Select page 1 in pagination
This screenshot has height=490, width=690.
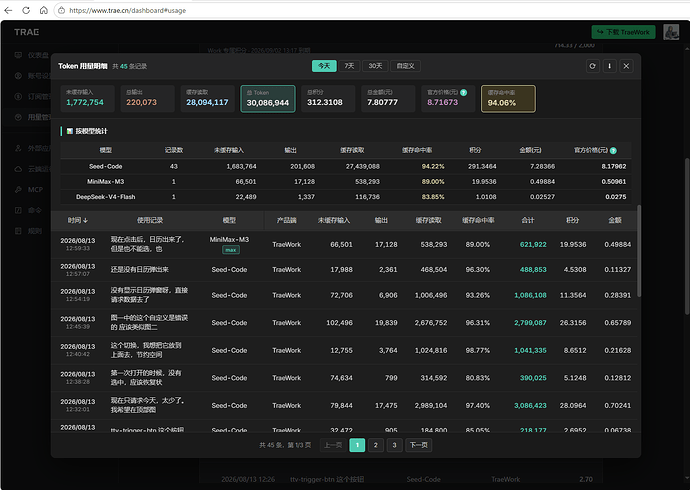click(x=357, y=445)
